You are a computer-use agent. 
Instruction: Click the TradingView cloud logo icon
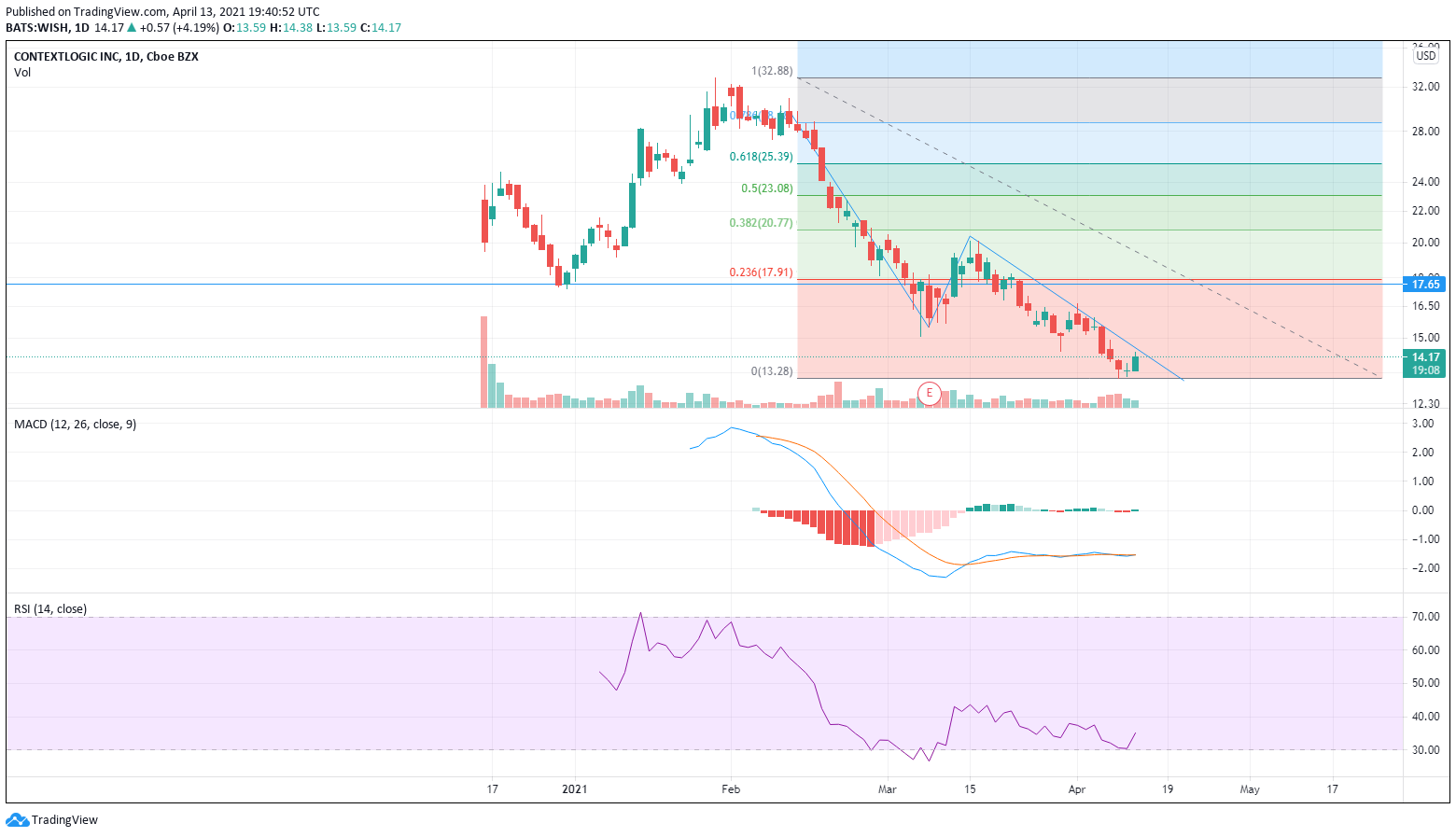pos(17,819)
